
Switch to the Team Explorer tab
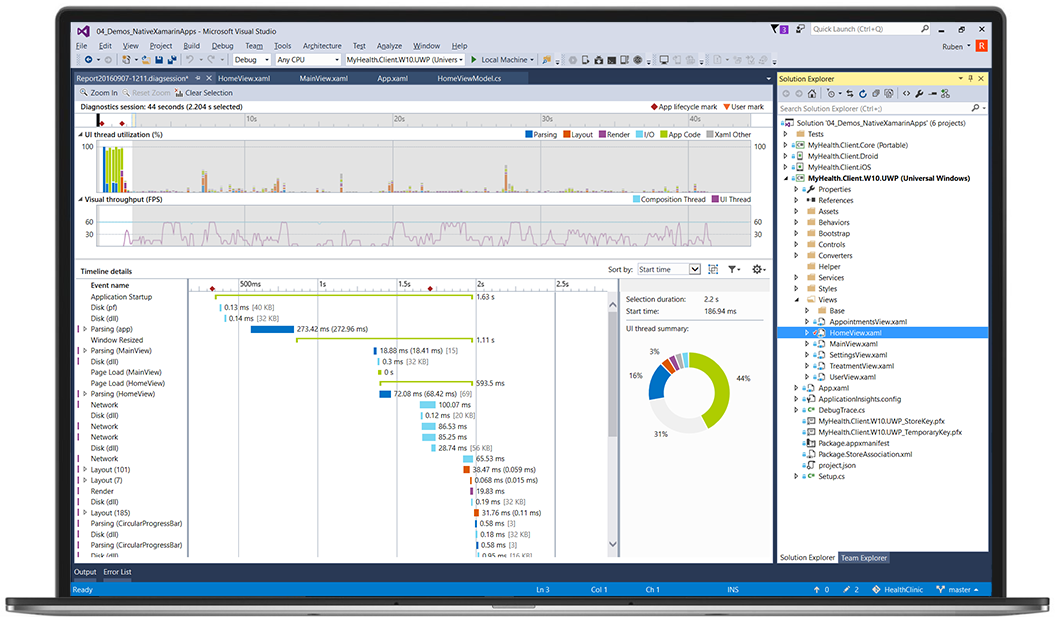[864, 558]
